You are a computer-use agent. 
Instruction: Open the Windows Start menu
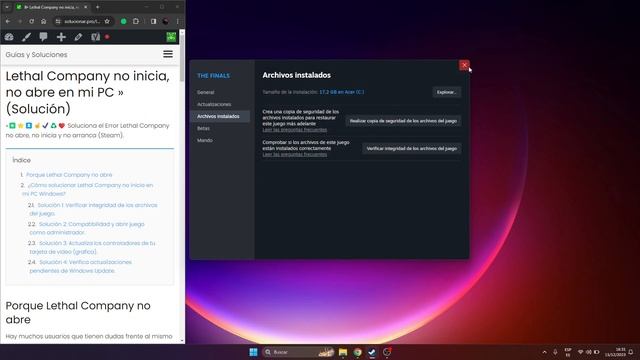coord(253,352)
